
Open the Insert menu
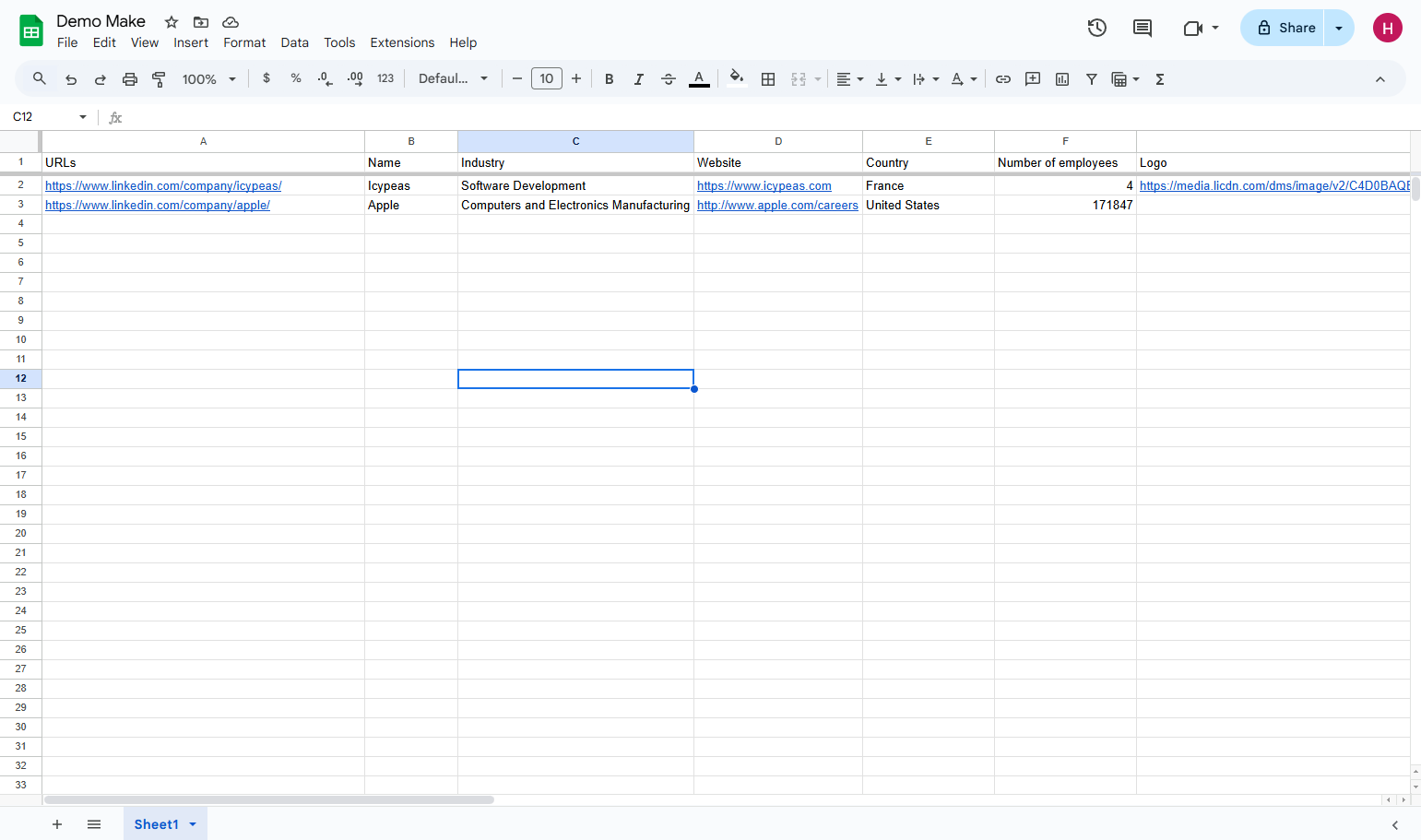[191, 42]
